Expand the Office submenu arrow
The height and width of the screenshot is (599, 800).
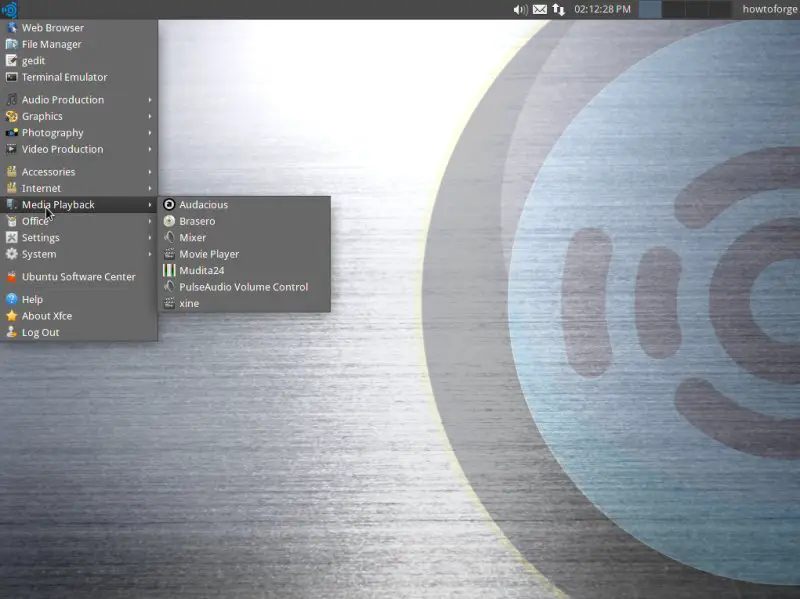point(150,221)
